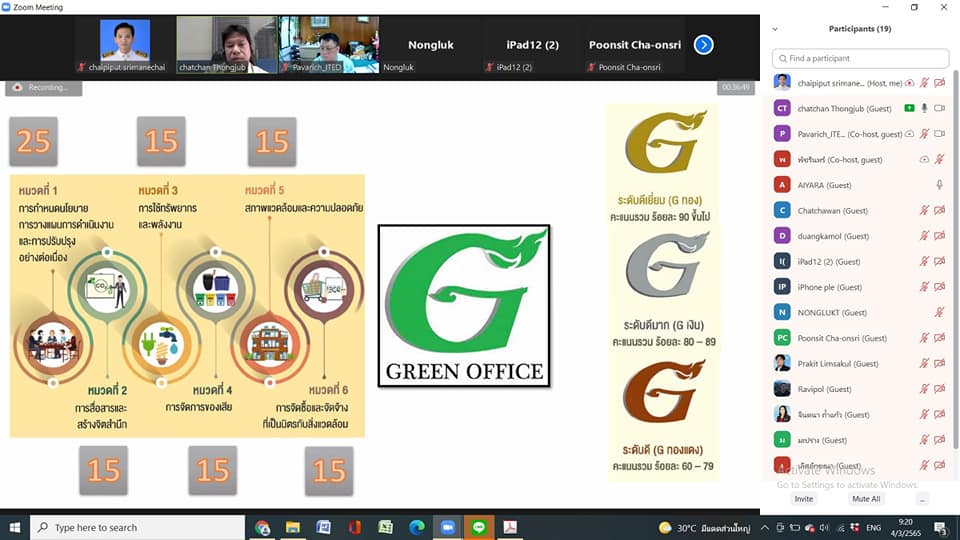Click chaipiput srimane recording indicator icon

(910, 83)
